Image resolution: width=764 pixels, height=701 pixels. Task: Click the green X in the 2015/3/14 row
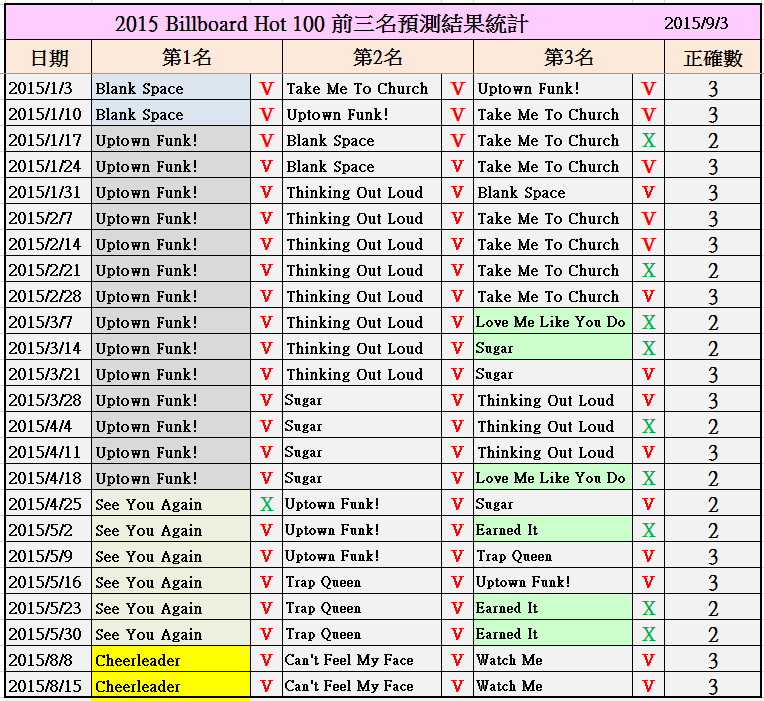click(x=649, y=348)
